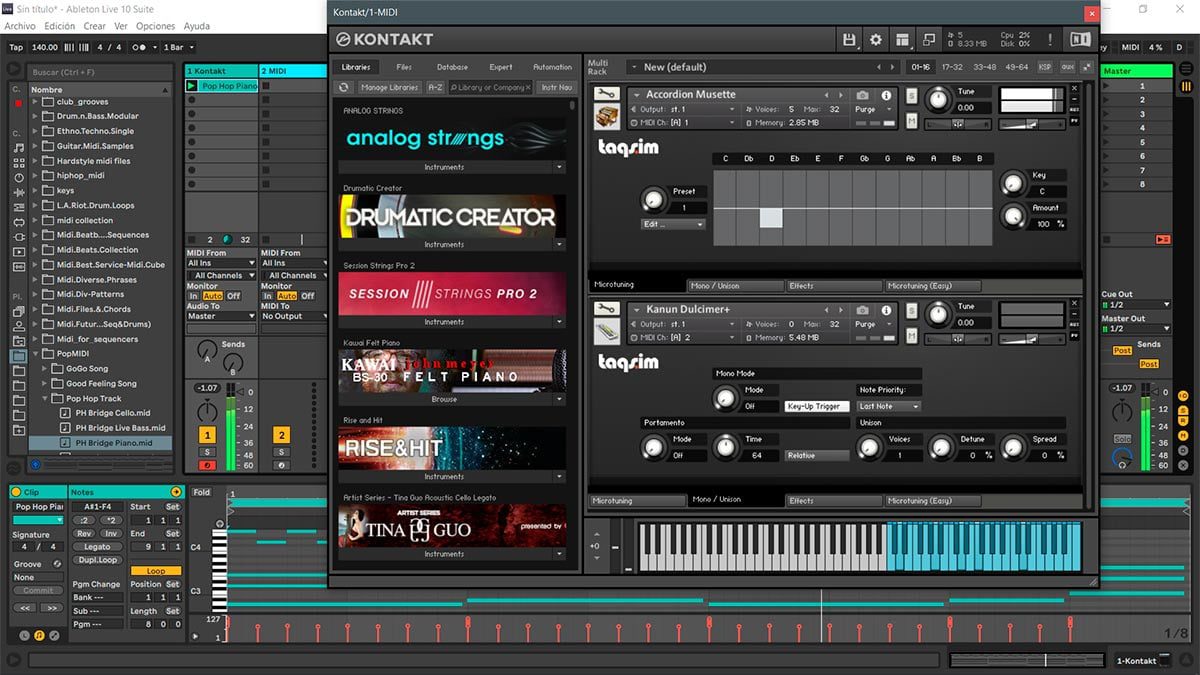
Task: Open the Ableton Crear menu
Action: [x=95, y=26]
